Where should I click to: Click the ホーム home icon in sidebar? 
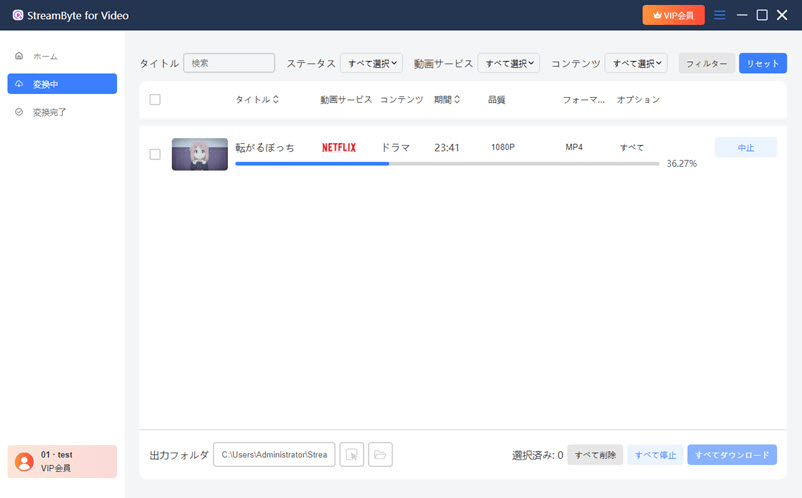(x=19, y=55)
